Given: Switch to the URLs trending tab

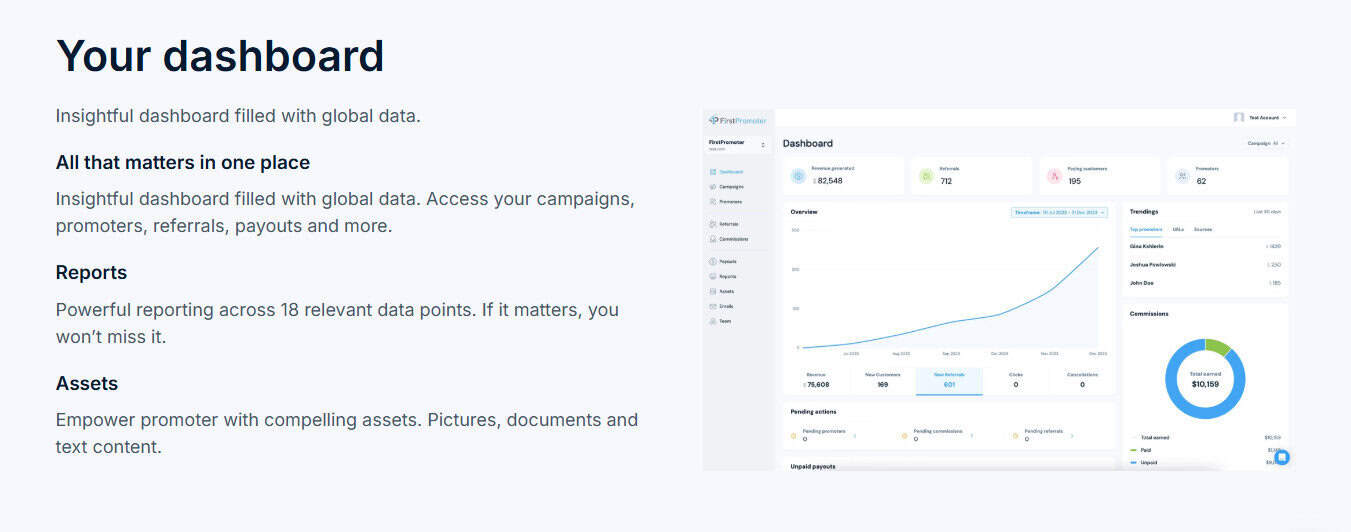Looking at the screenshot, I should point(1178,229).
